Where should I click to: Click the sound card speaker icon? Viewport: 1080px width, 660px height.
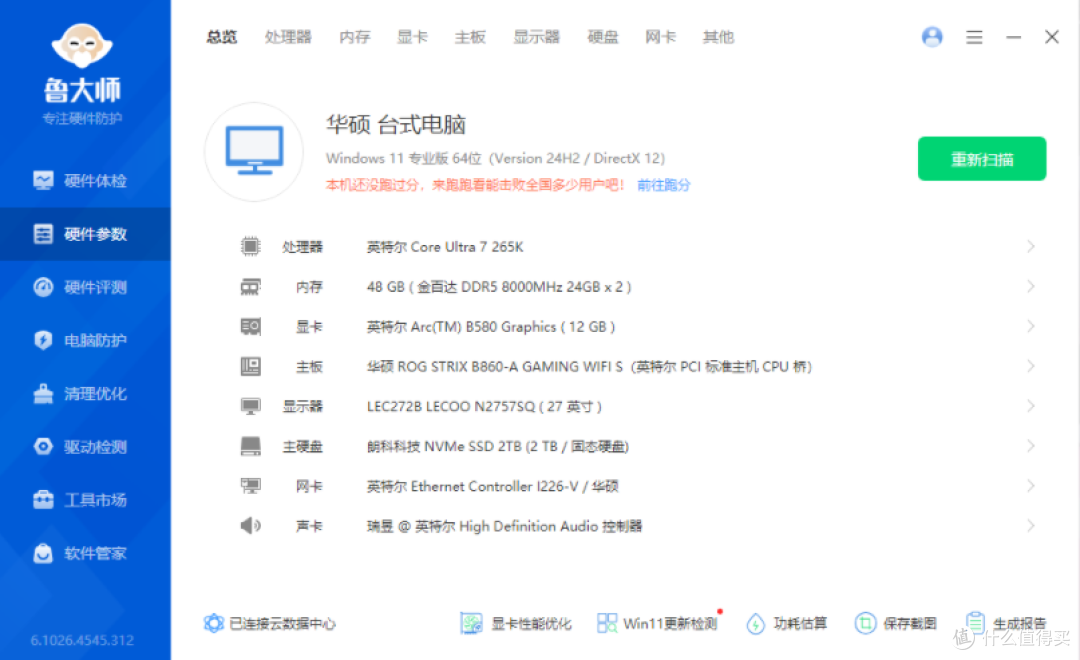point(250,526)
